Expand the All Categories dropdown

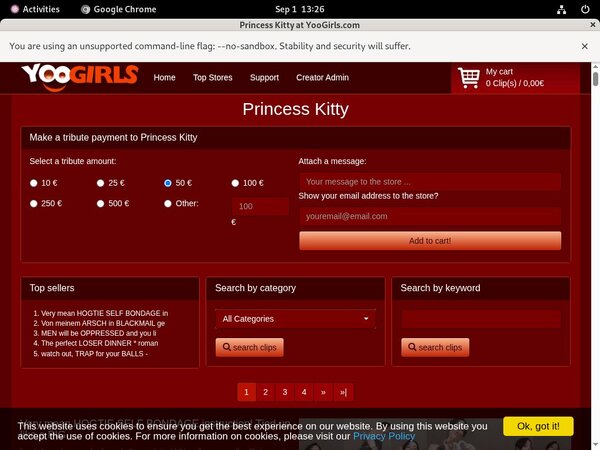(x=296, y=319)
